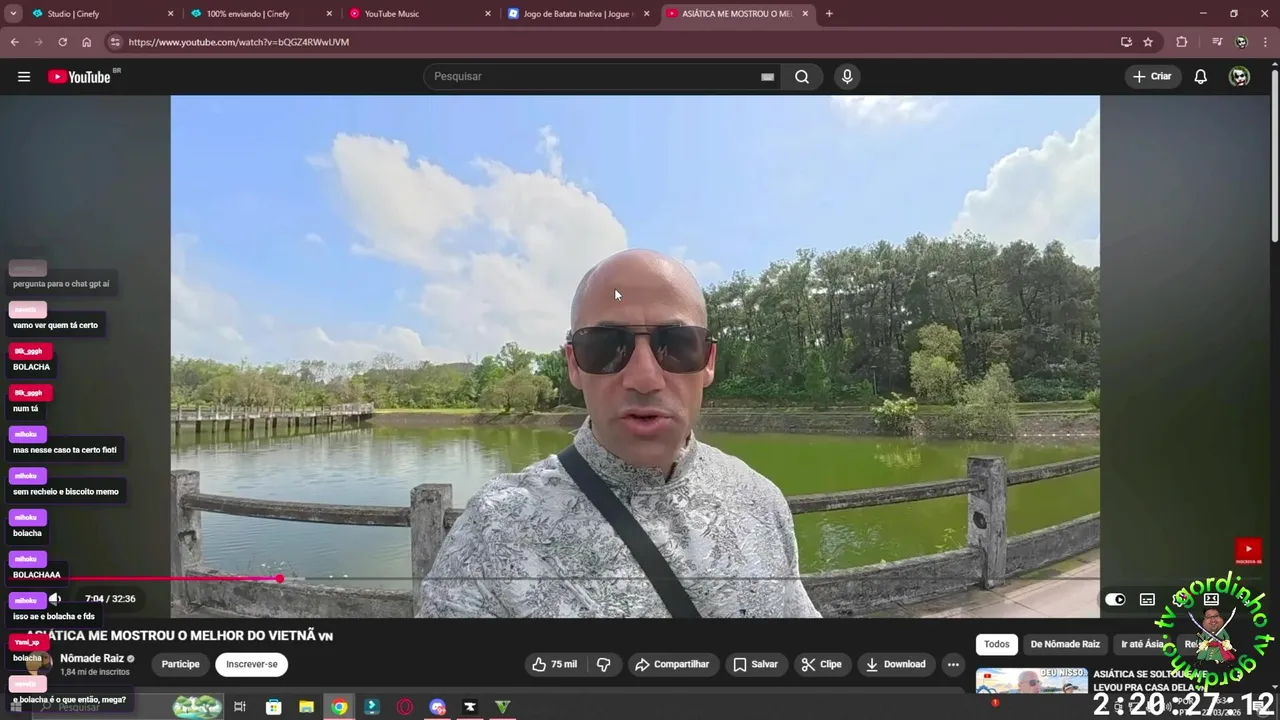Switch to Jogo de Batata Inativa tab

[579, 14]
